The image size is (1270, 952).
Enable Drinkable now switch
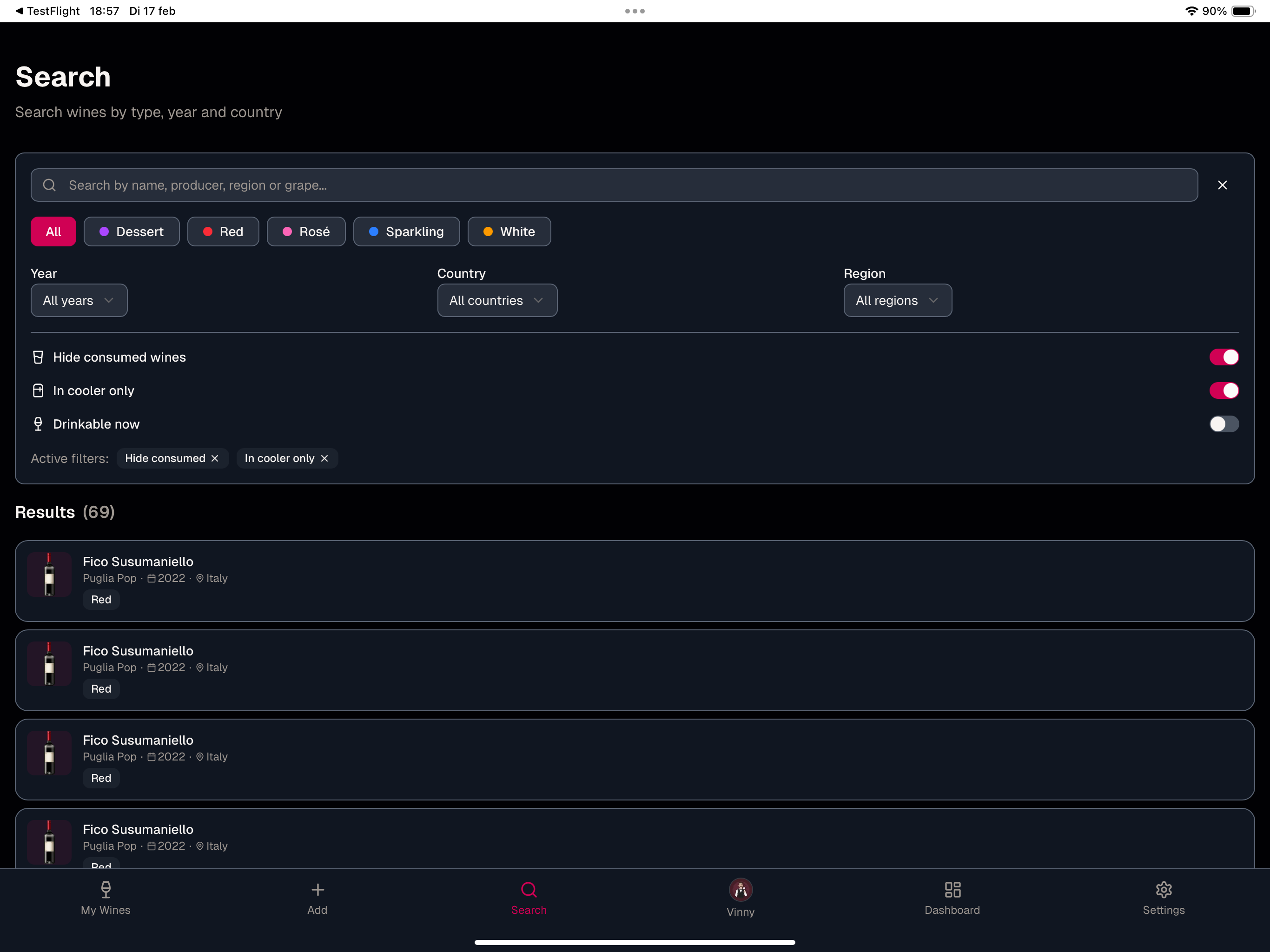click(x=1224, y=424)
